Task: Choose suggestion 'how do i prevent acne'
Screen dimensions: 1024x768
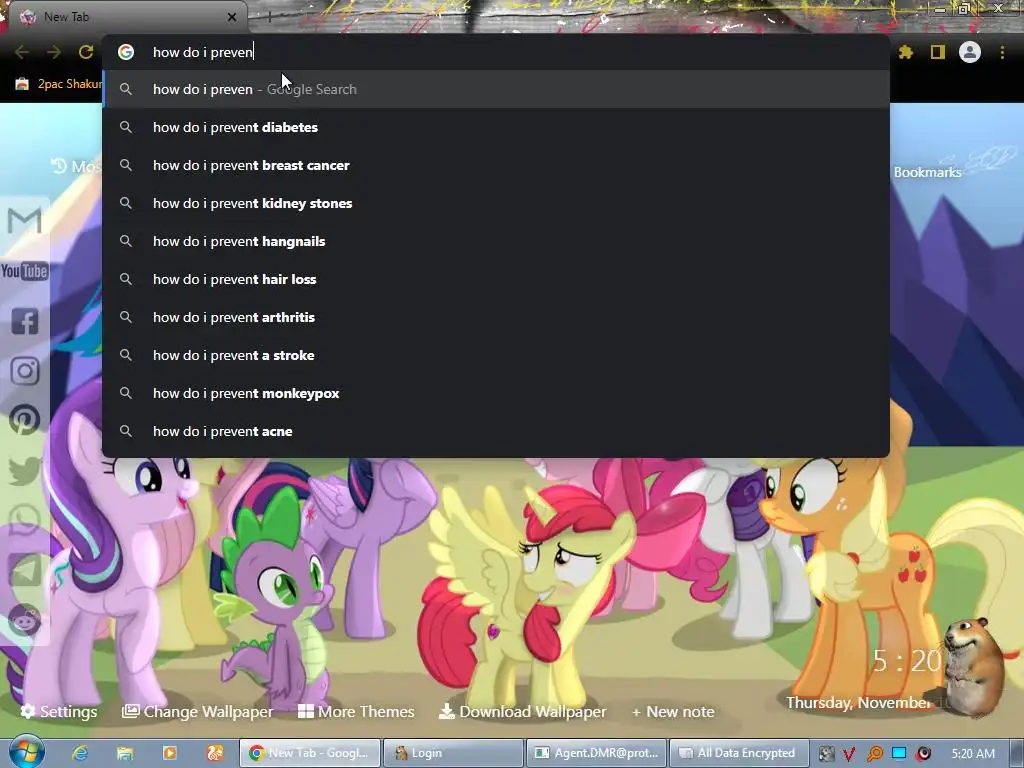Action: tap(496, 431)
